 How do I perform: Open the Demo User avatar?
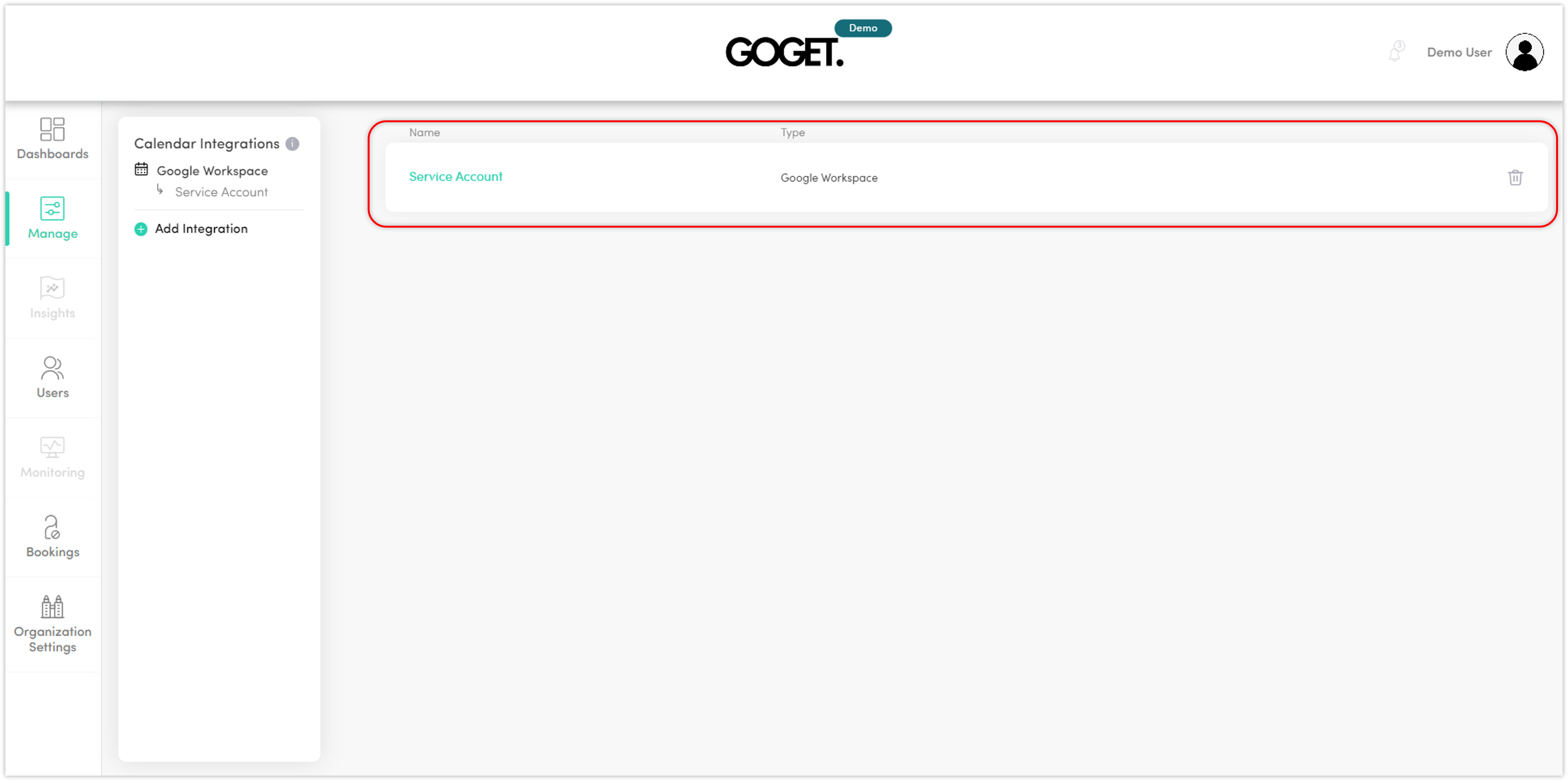[x=1524, y=53]
